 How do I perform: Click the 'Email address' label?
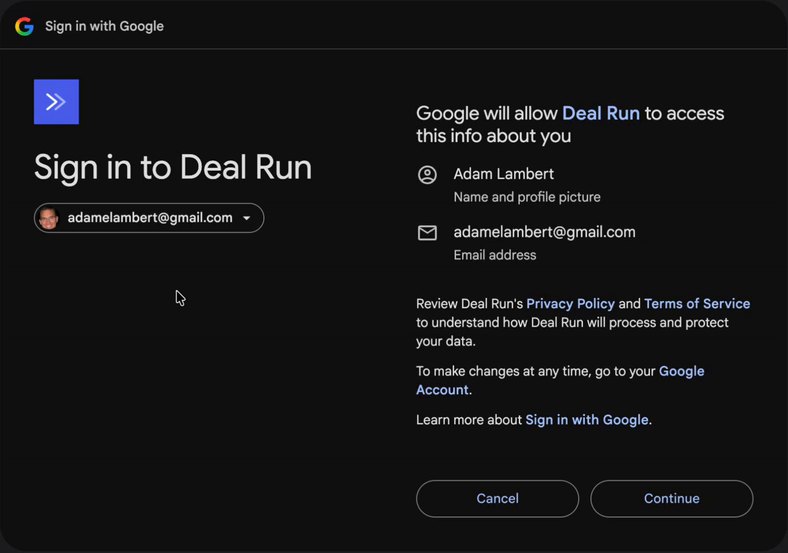(495, 255)
